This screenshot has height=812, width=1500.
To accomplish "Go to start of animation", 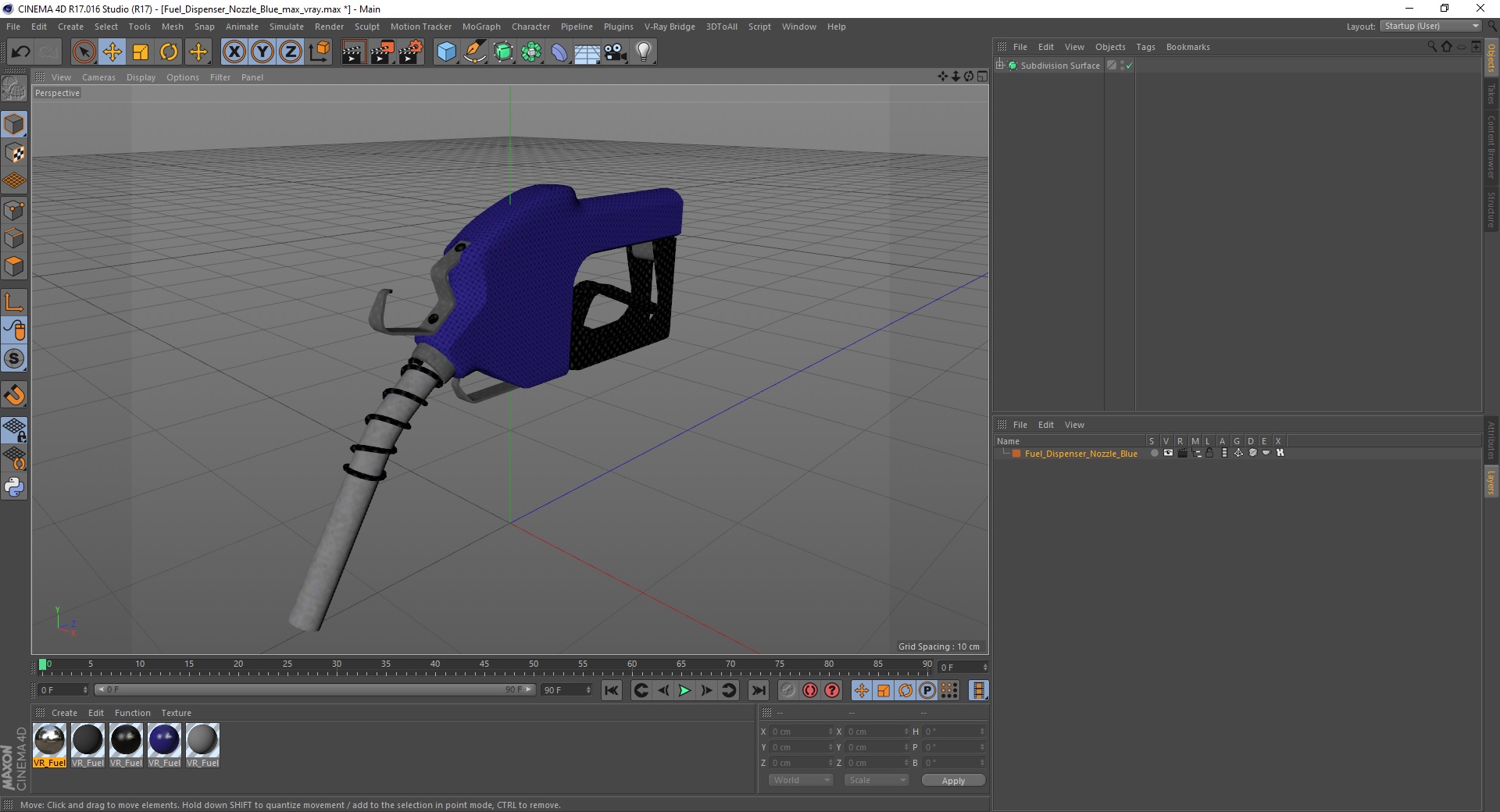I will pyautogui.click(x=612, y=690).
